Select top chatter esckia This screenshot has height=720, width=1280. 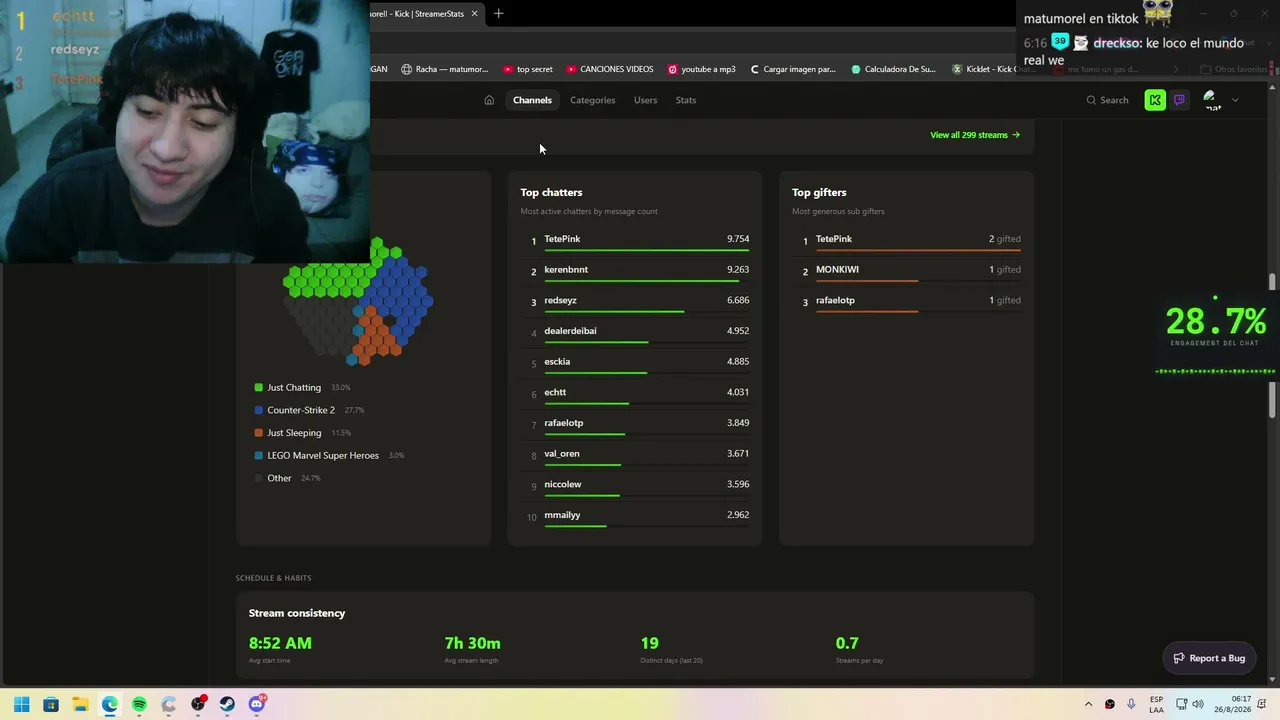[x=557, y=362]
